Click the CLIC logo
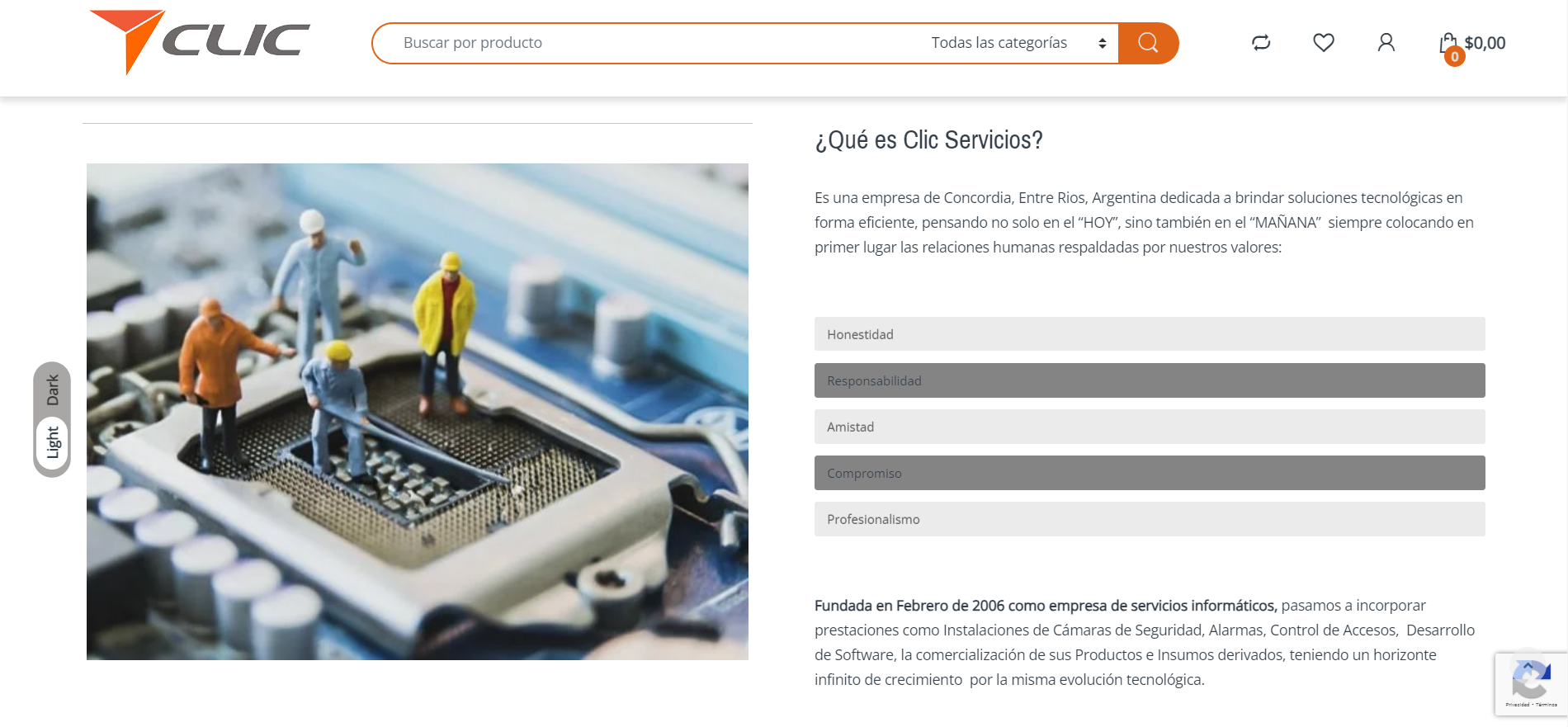This screenshot has height=727, width=1568. [x=200, y=42]
